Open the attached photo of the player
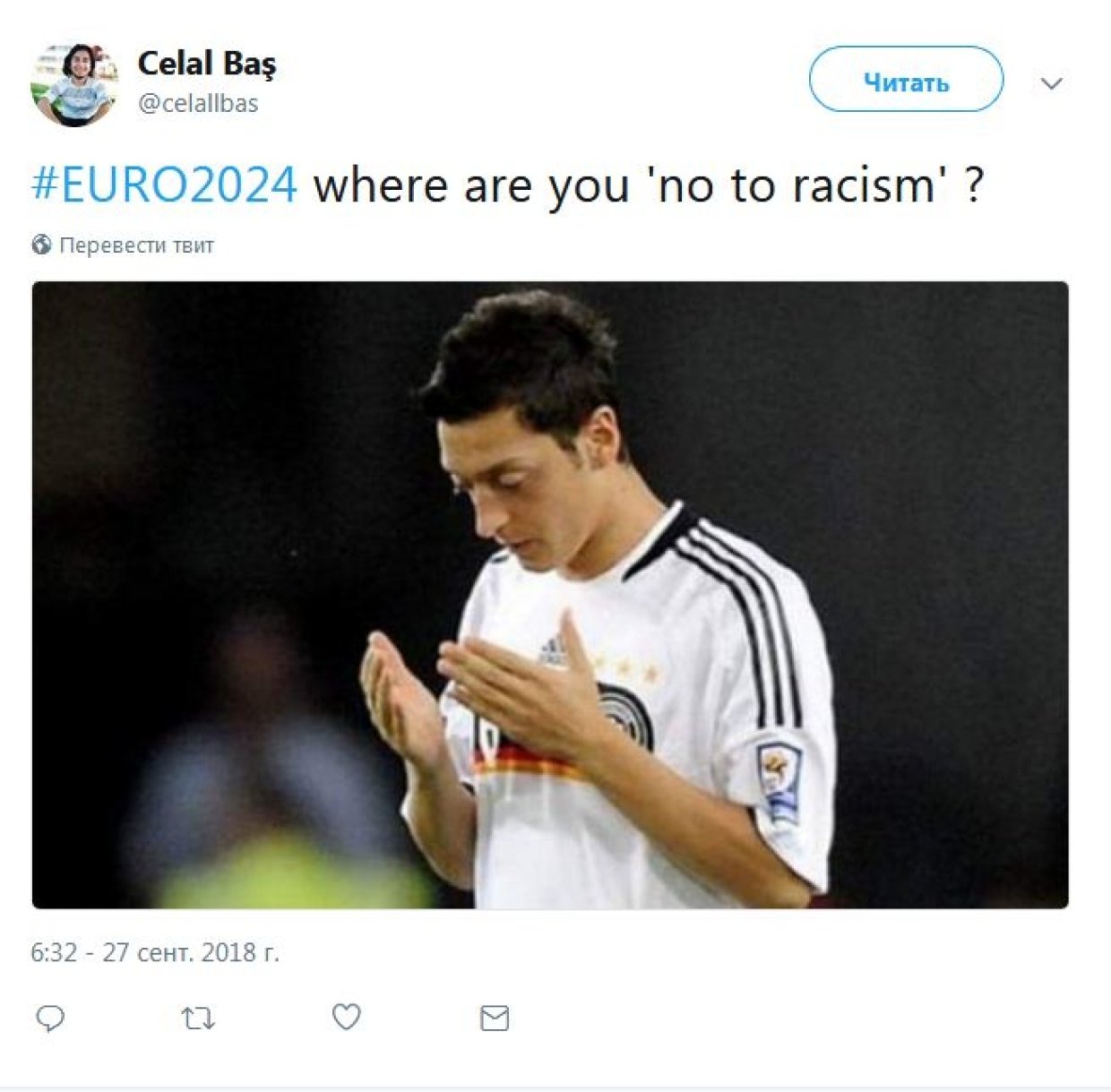The height and width of the screenshot is (1092, 1111). [550, 595]
